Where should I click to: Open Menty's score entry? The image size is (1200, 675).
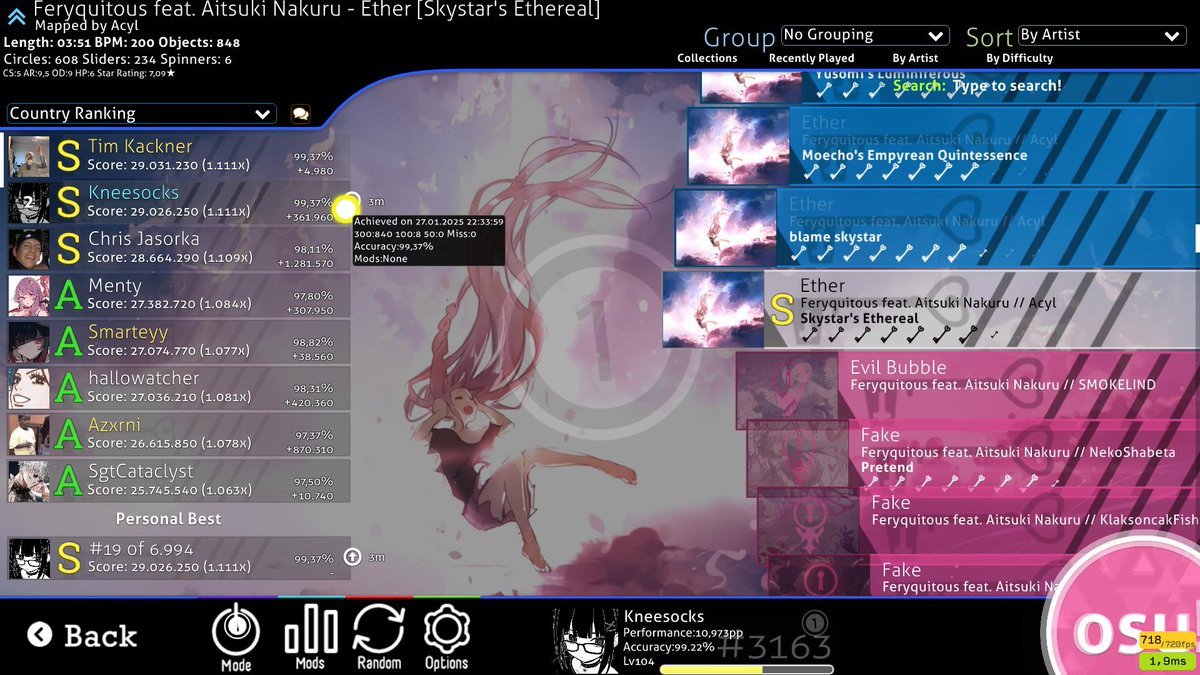pyautogui.click(x=178, y=296)
